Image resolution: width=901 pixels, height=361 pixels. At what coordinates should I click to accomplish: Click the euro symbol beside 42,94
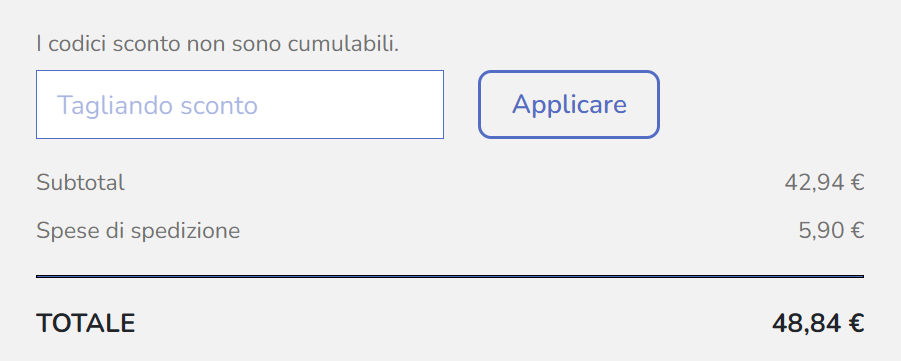coord(857,183)
